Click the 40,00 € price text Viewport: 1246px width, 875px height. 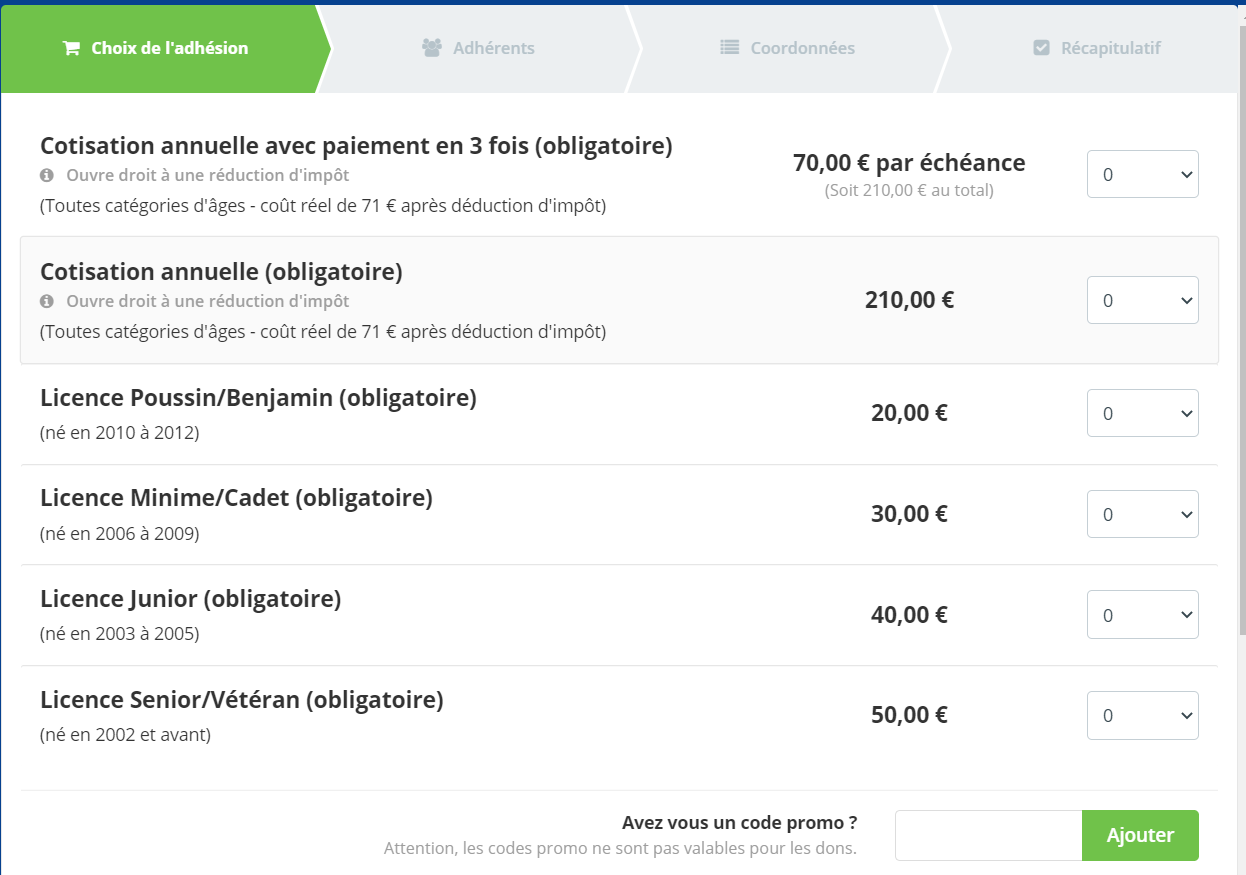(909, 614)
